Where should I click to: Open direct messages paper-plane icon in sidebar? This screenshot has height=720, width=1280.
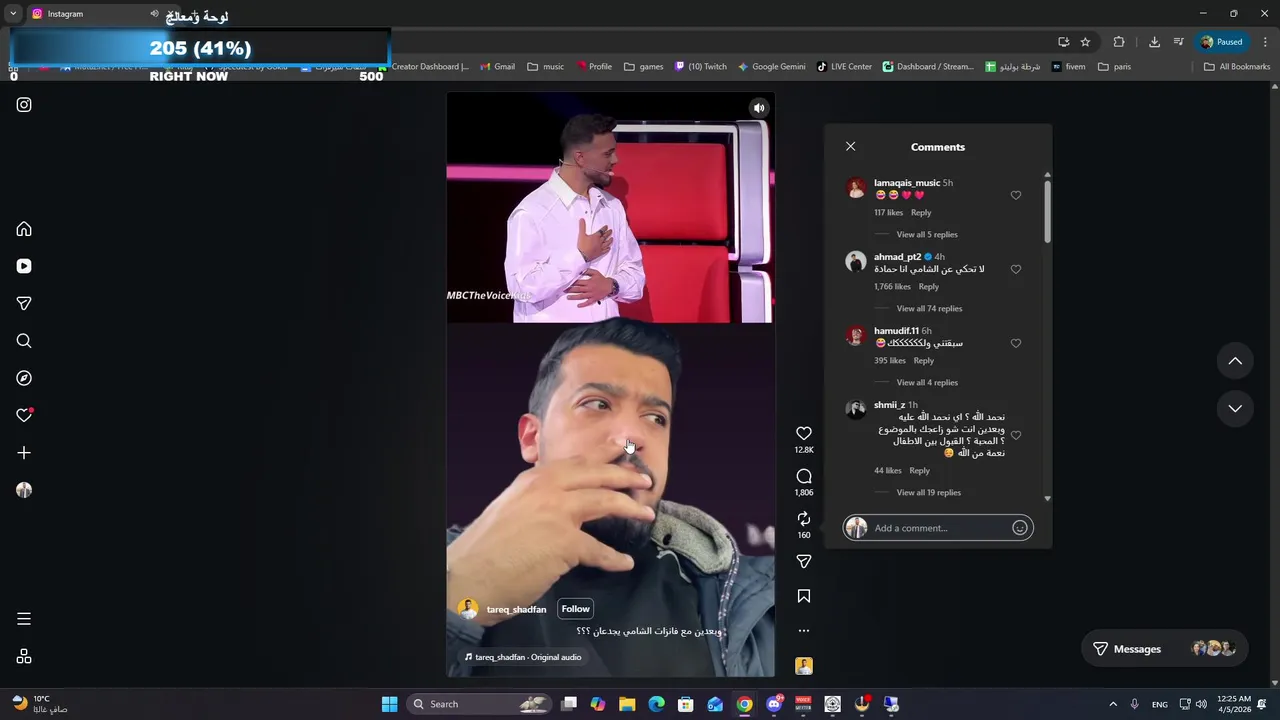(x=24, y=303)
